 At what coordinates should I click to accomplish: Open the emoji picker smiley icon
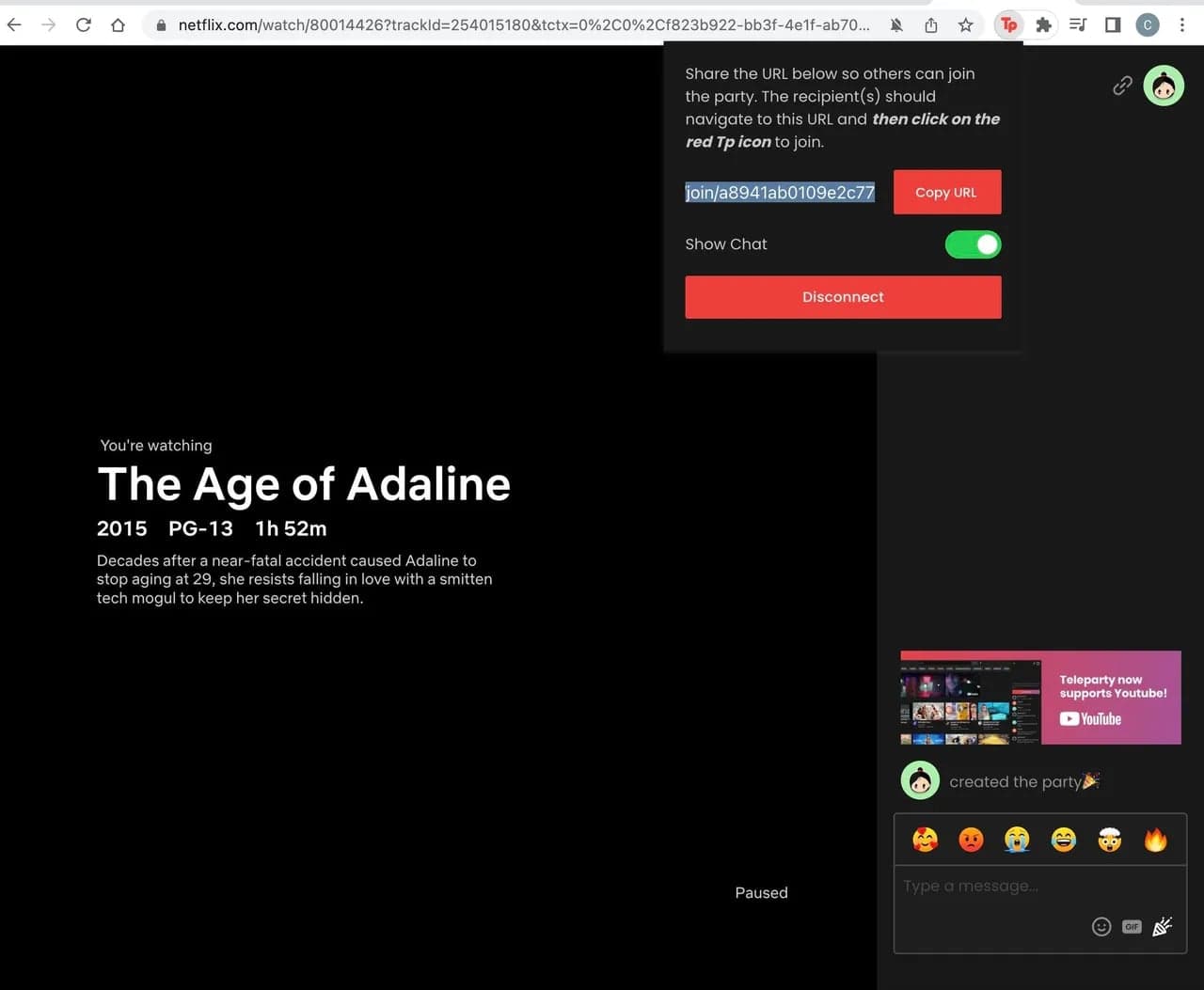[1101, 927]
